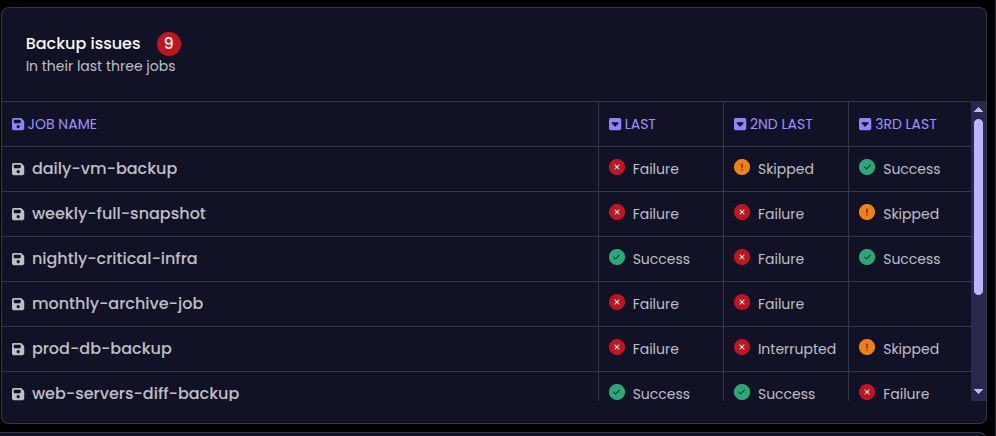The height and width of the screenshot is (436, 996).
Task: Click the save icon beside weekly-full-snapshot
Action: point(18,214)
